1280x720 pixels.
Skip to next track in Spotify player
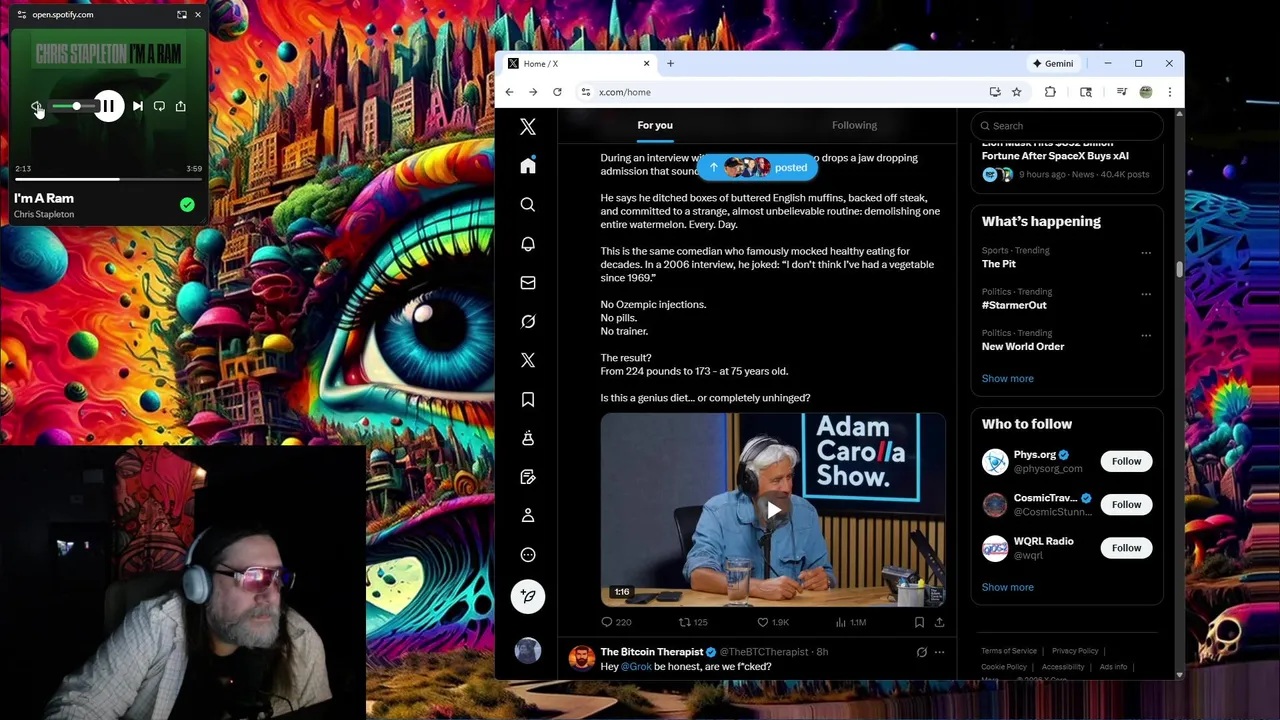tap(138, 106)
